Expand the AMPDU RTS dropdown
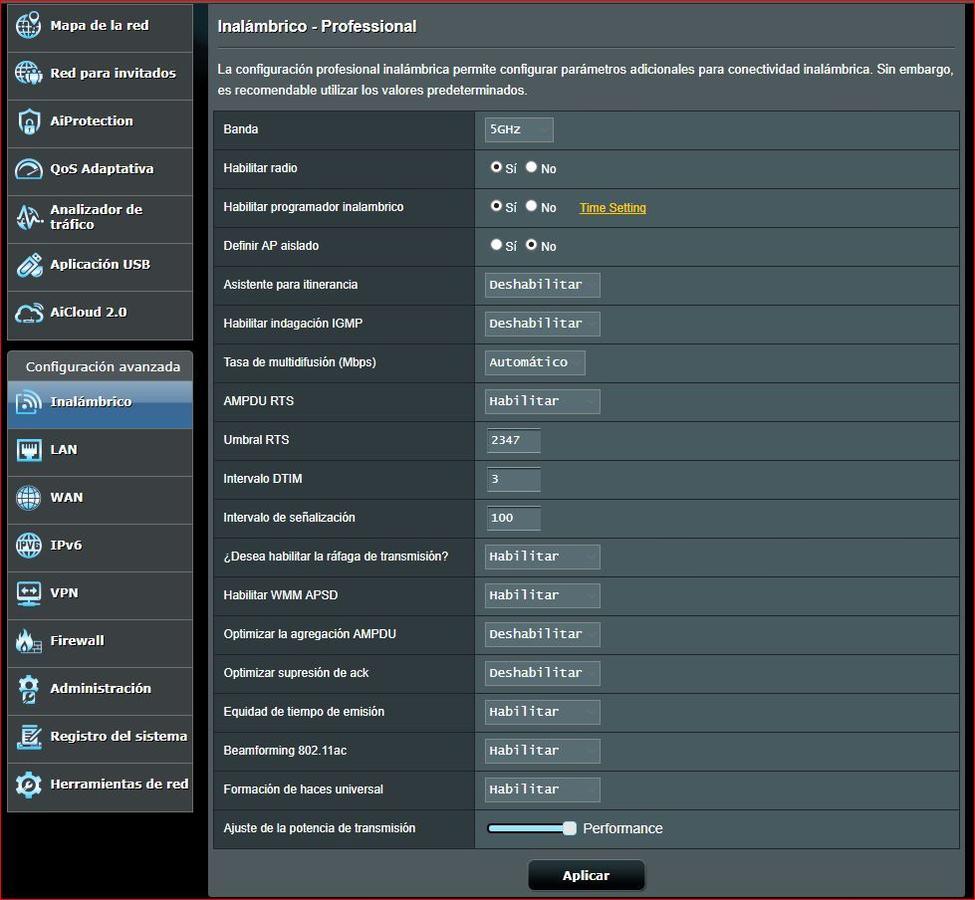The width and height of the screenshot is (975, 900). coord(542,401)
